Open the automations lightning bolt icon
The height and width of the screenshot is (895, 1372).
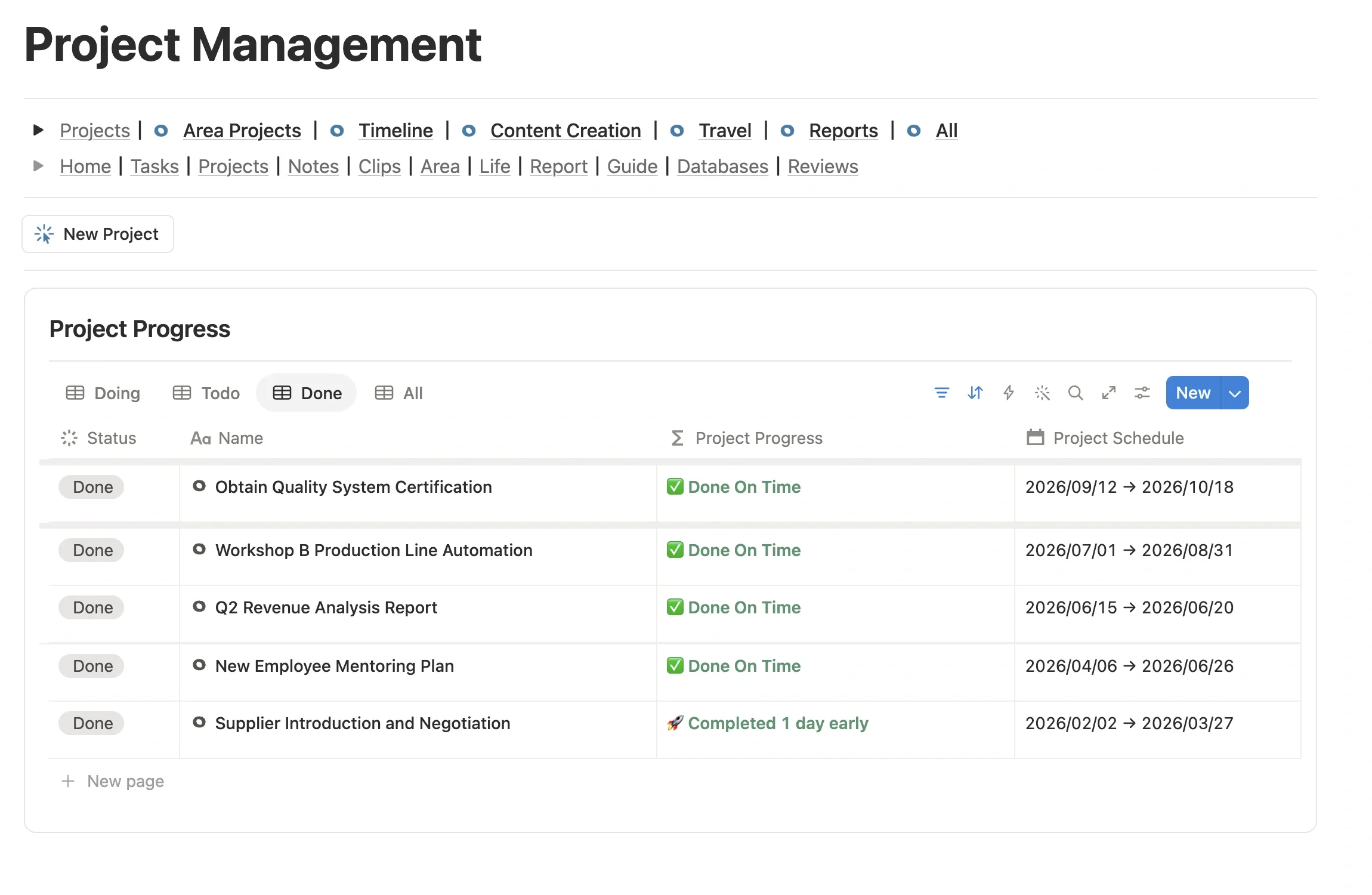[1008, 393]
